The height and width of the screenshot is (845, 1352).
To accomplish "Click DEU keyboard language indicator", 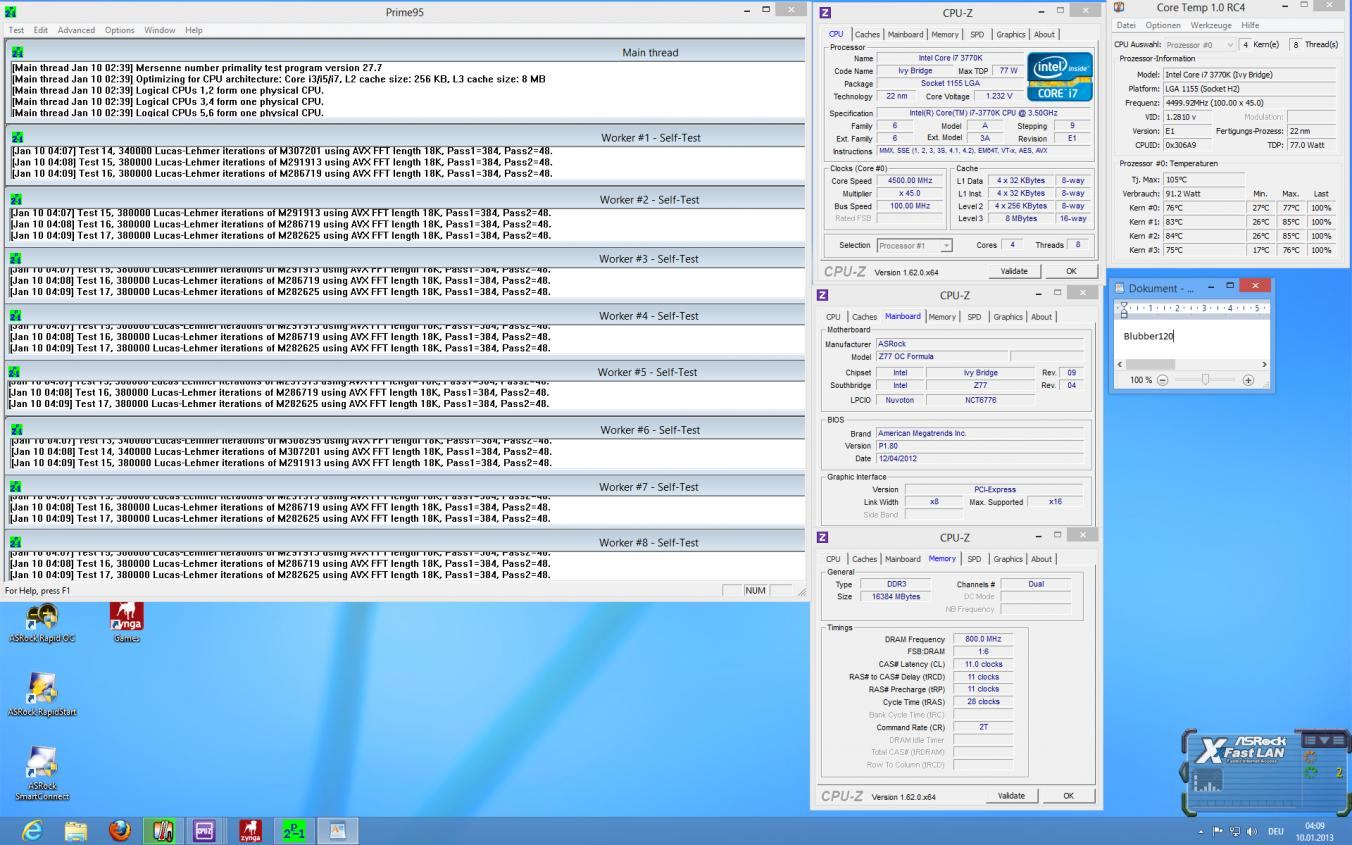I will tap(1276, 831).
